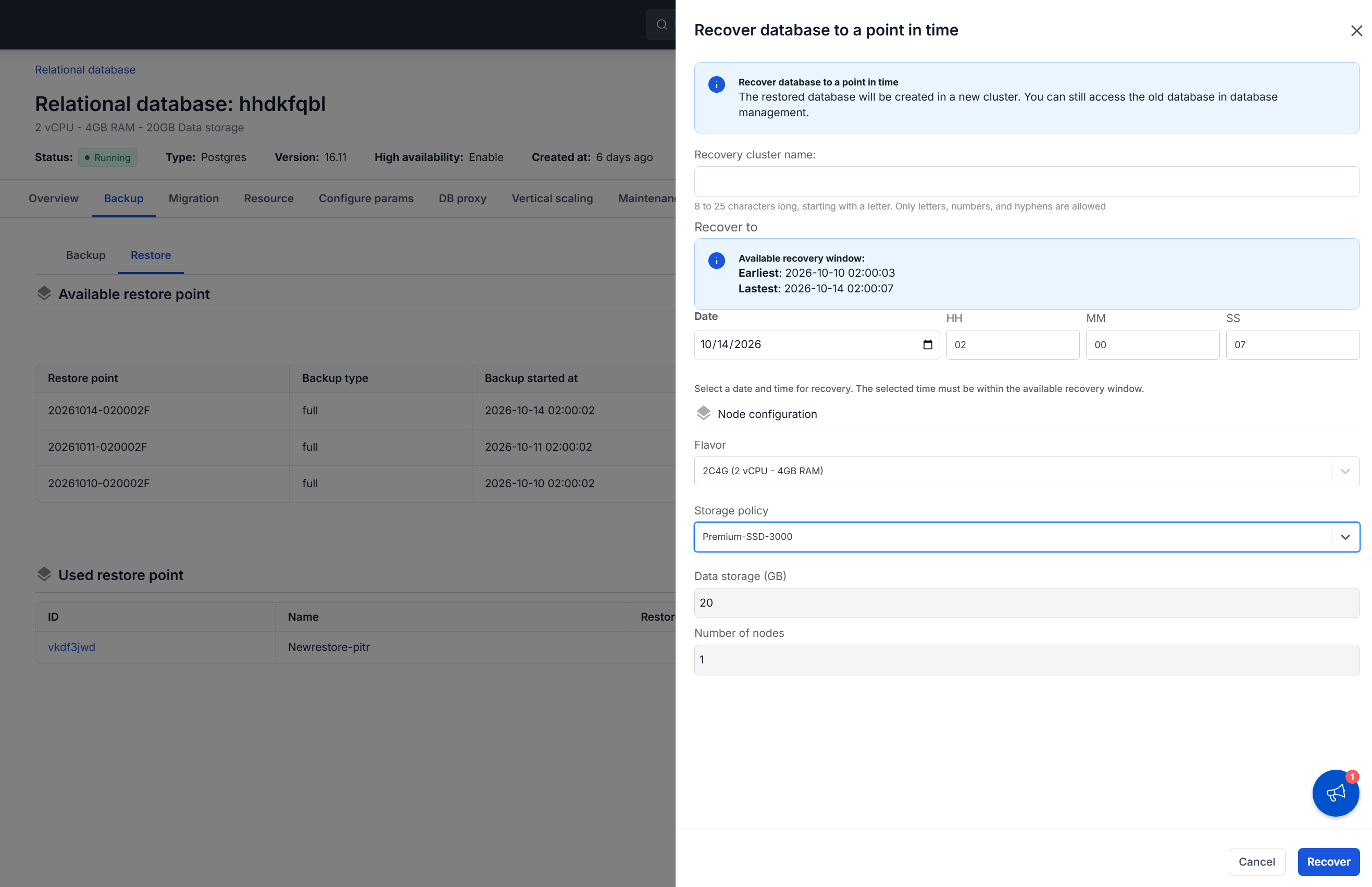Click the Restore point column header
Screen dimensions: 1372x887
(x=83, y=378)
